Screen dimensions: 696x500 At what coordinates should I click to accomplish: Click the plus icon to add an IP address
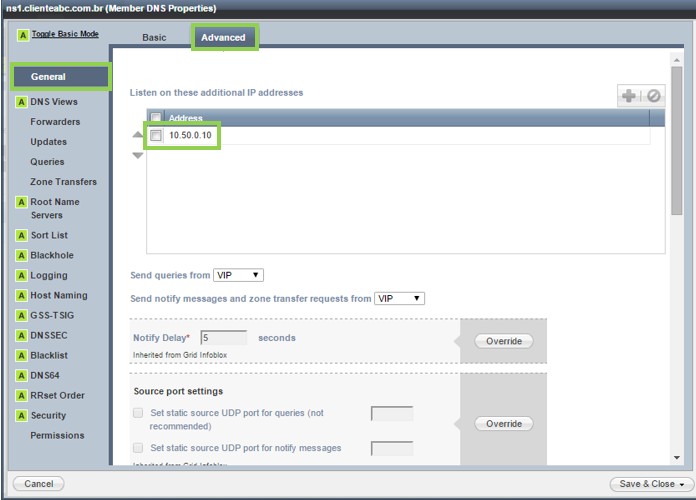(x=629, y=96)
